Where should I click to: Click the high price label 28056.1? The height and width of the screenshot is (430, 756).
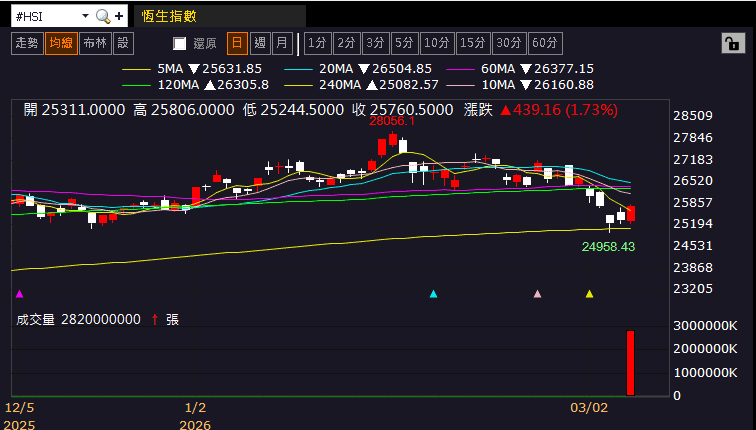click(392, 121)
